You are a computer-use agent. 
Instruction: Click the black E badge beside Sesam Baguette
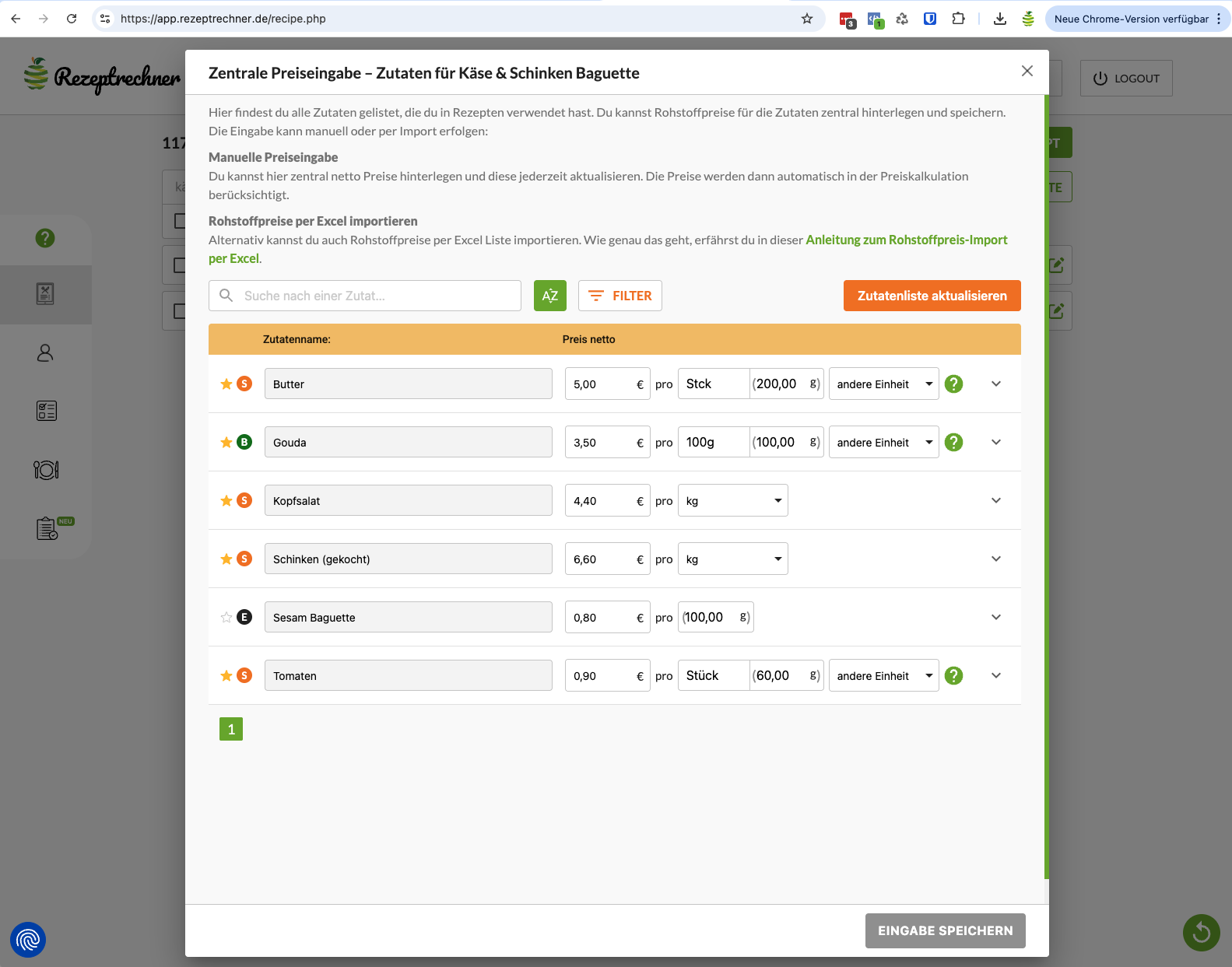(x=244, y=618)
